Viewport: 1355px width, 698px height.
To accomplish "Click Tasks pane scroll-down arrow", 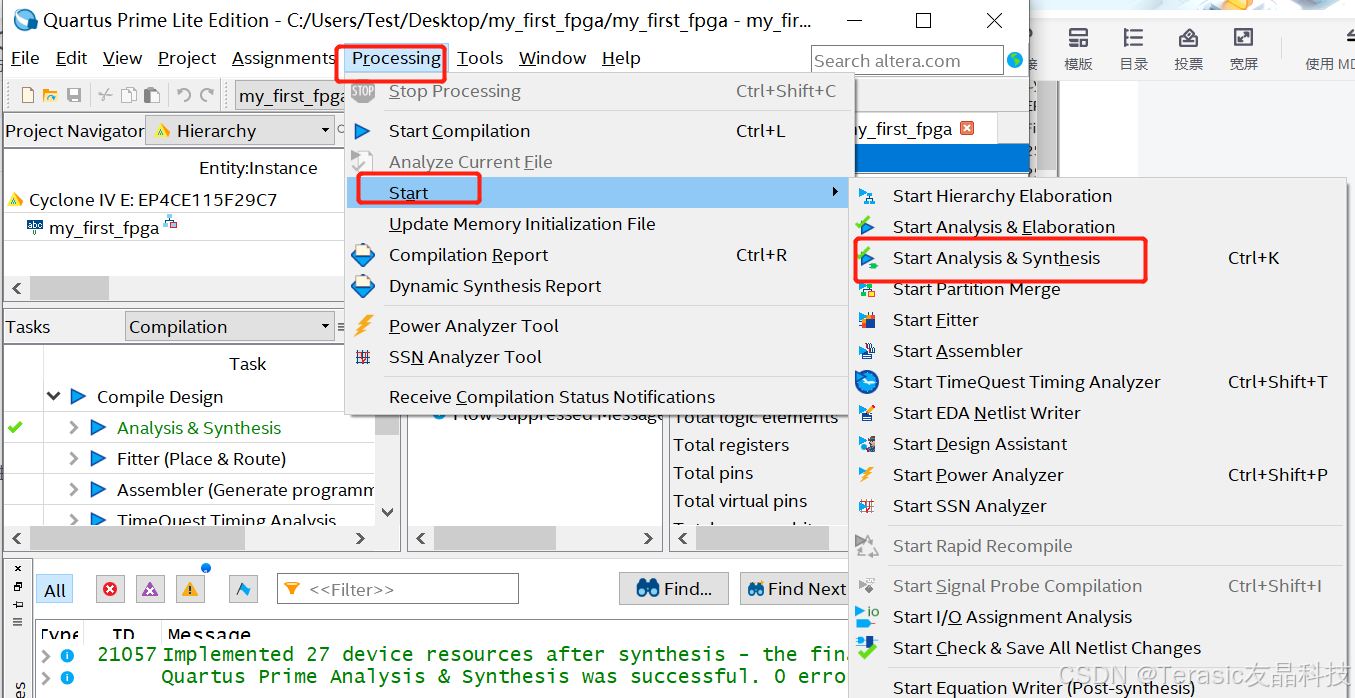I will tap(389, 513).
